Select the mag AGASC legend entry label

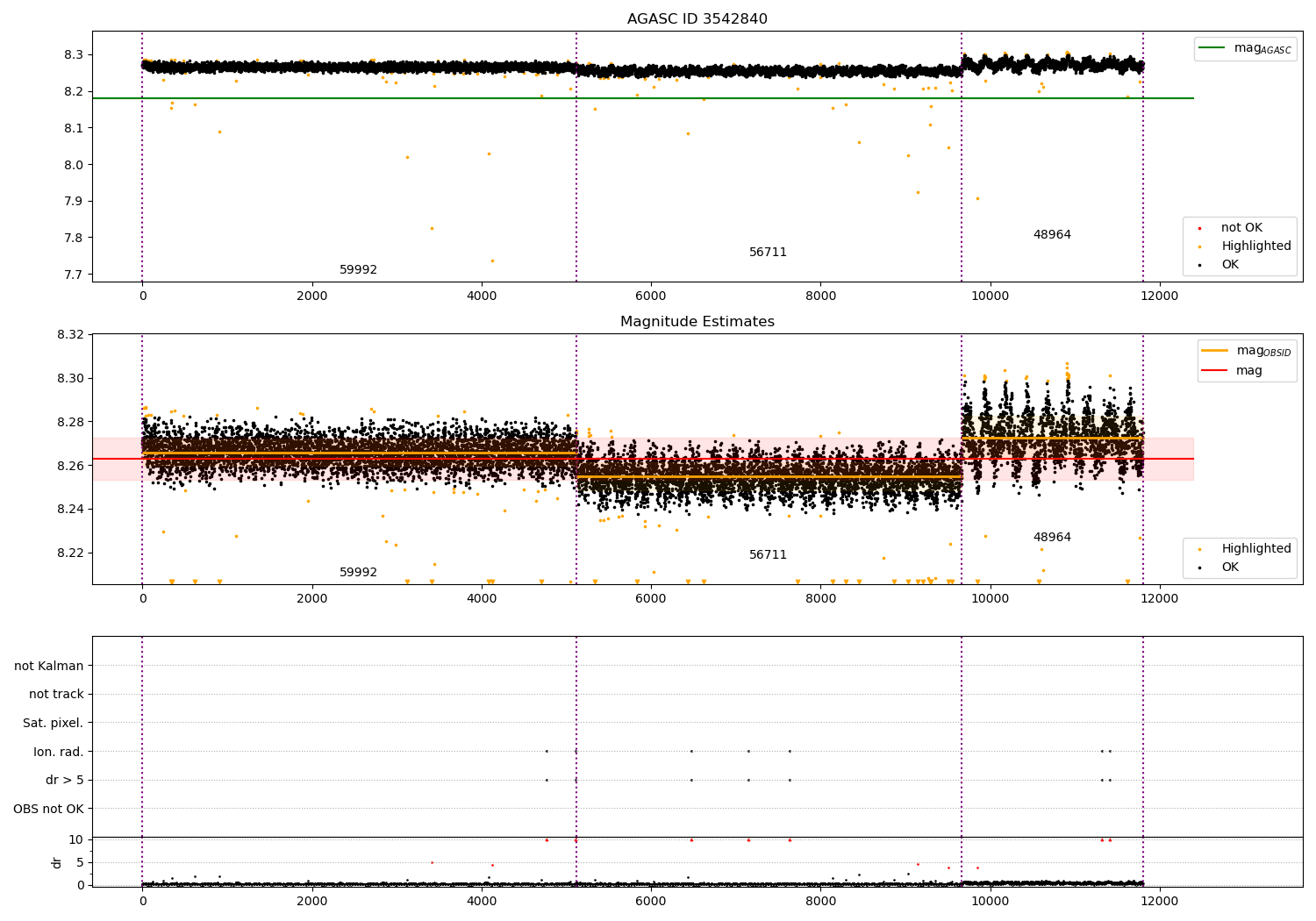click(x=1262, y=48)
